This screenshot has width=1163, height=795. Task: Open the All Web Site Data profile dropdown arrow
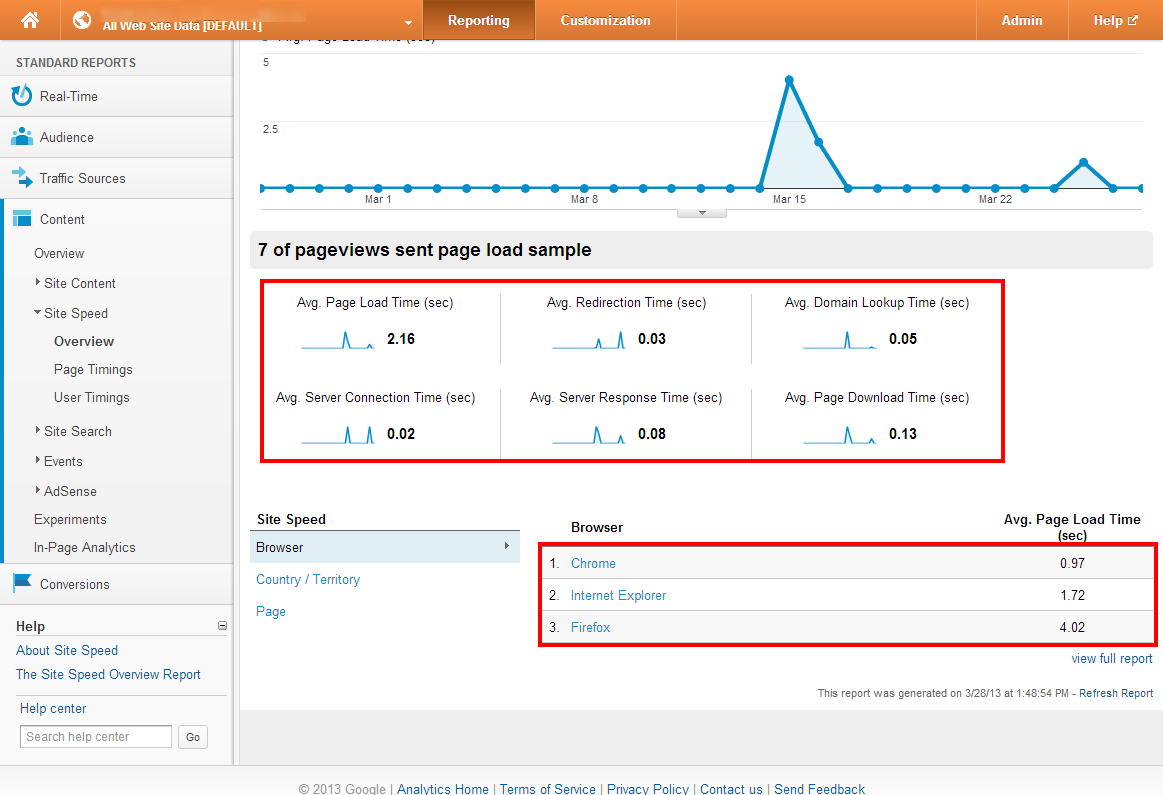tap(408, 23)
